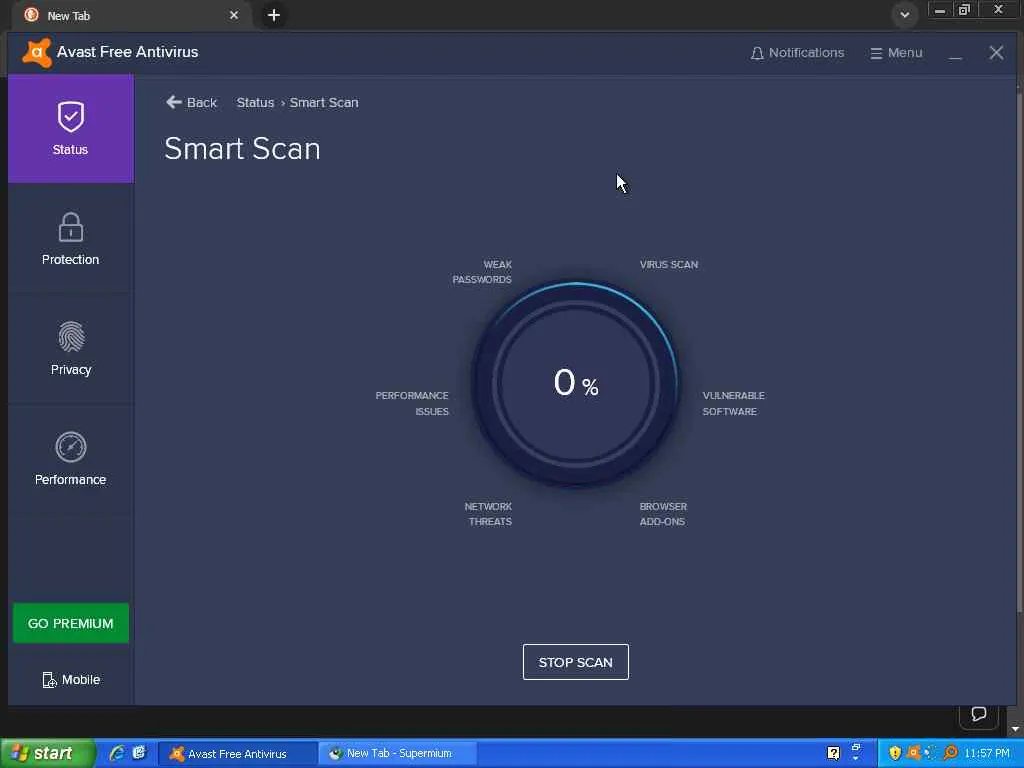Click the magnifier tray icon
Screen dimensions: 1024x768
(950, 754)
